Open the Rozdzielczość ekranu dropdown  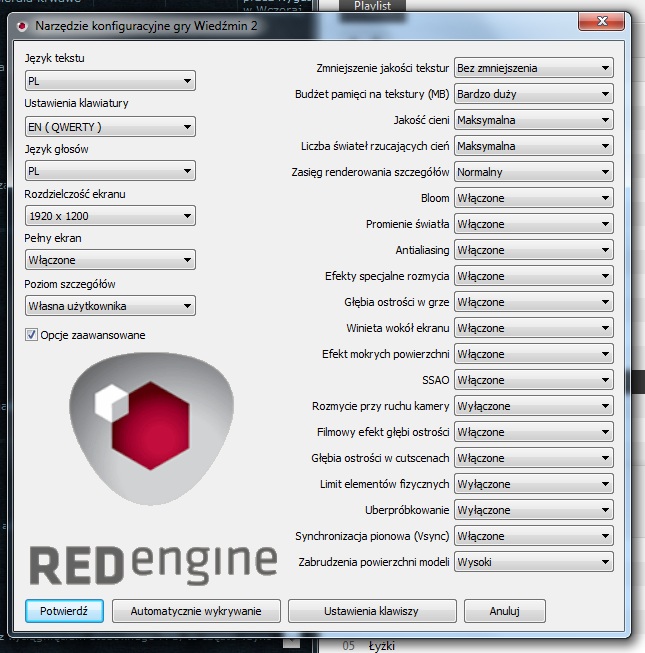click(110, 216)
